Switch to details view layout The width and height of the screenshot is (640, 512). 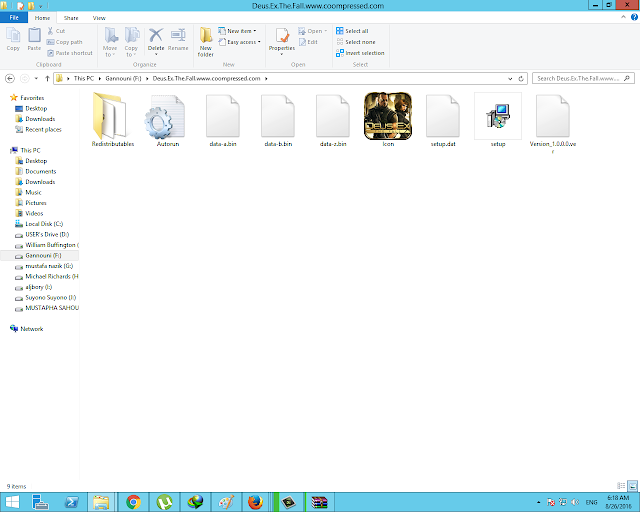point(621,486)
